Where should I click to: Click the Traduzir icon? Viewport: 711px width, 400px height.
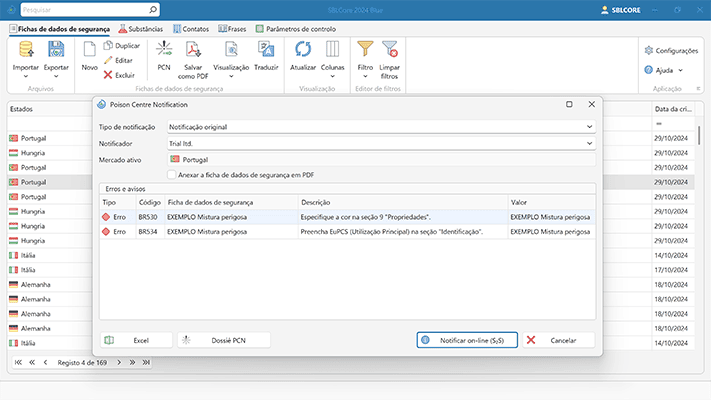[266, 49]
